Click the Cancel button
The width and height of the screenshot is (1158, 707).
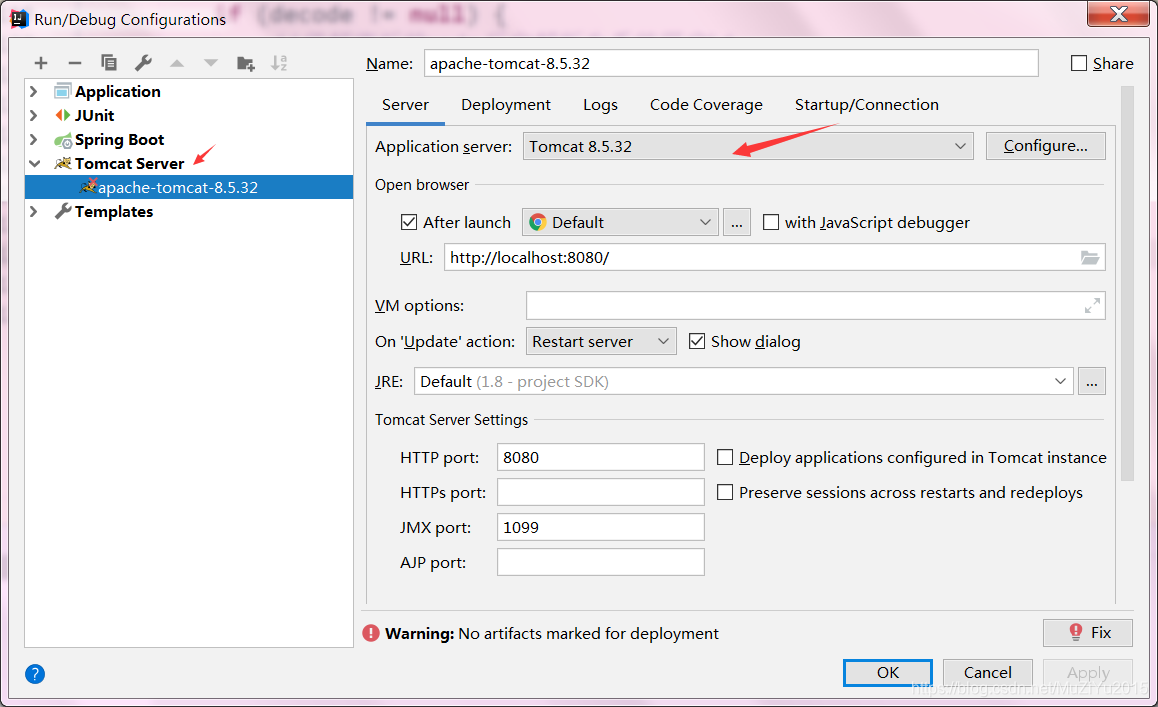987,672
